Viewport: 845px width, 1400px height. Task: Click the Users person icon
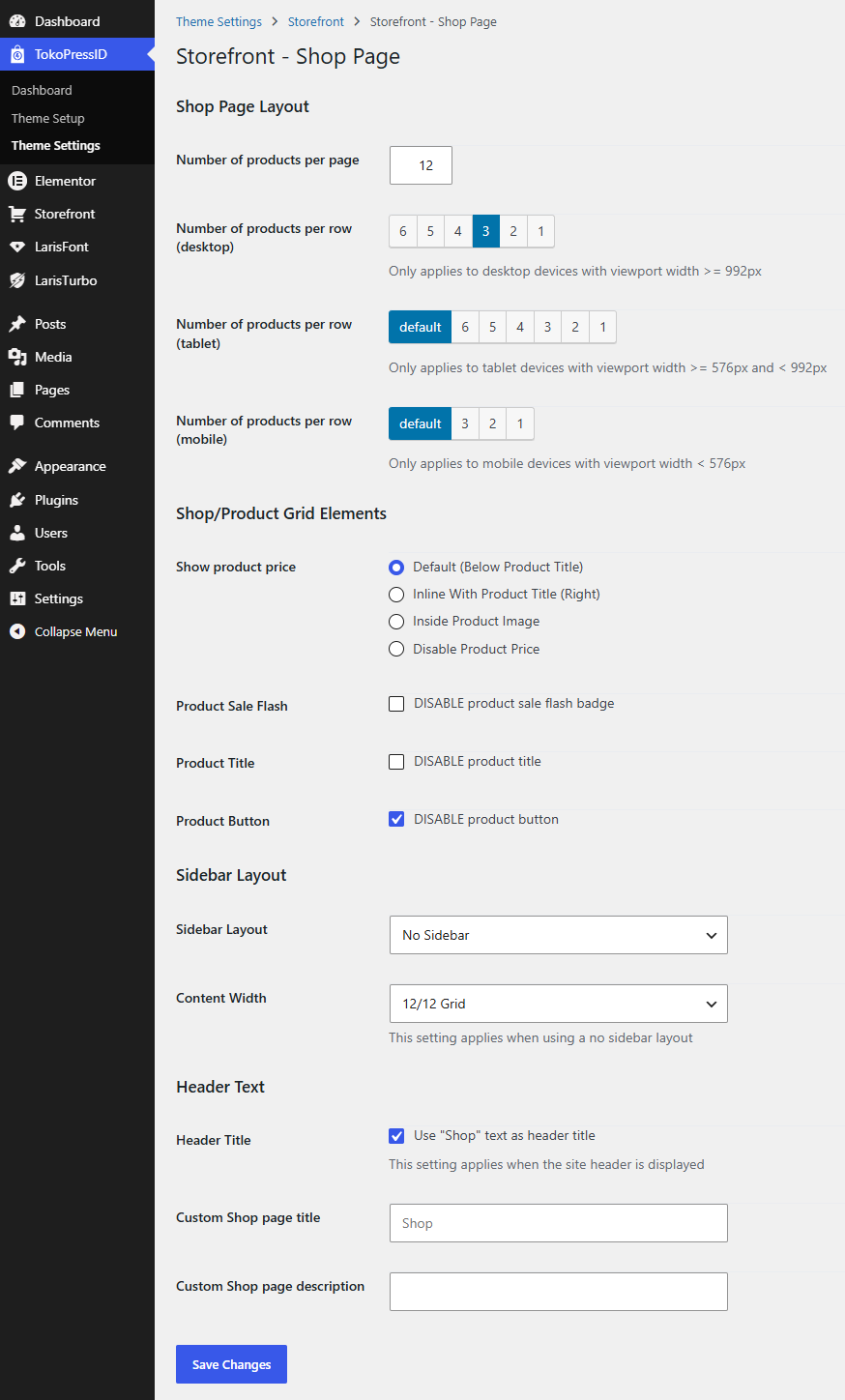pyautogui.click(x=17, y=533)
